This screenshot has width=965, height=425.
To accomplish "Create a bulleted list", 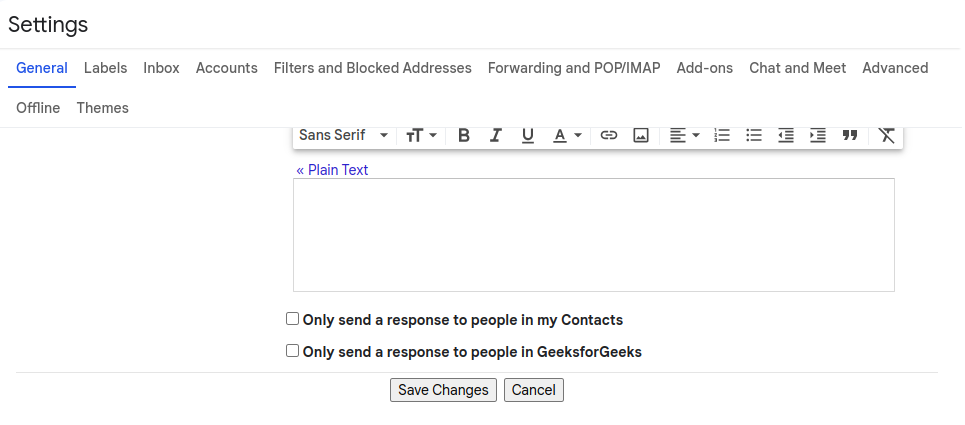I will pos(754,136).
